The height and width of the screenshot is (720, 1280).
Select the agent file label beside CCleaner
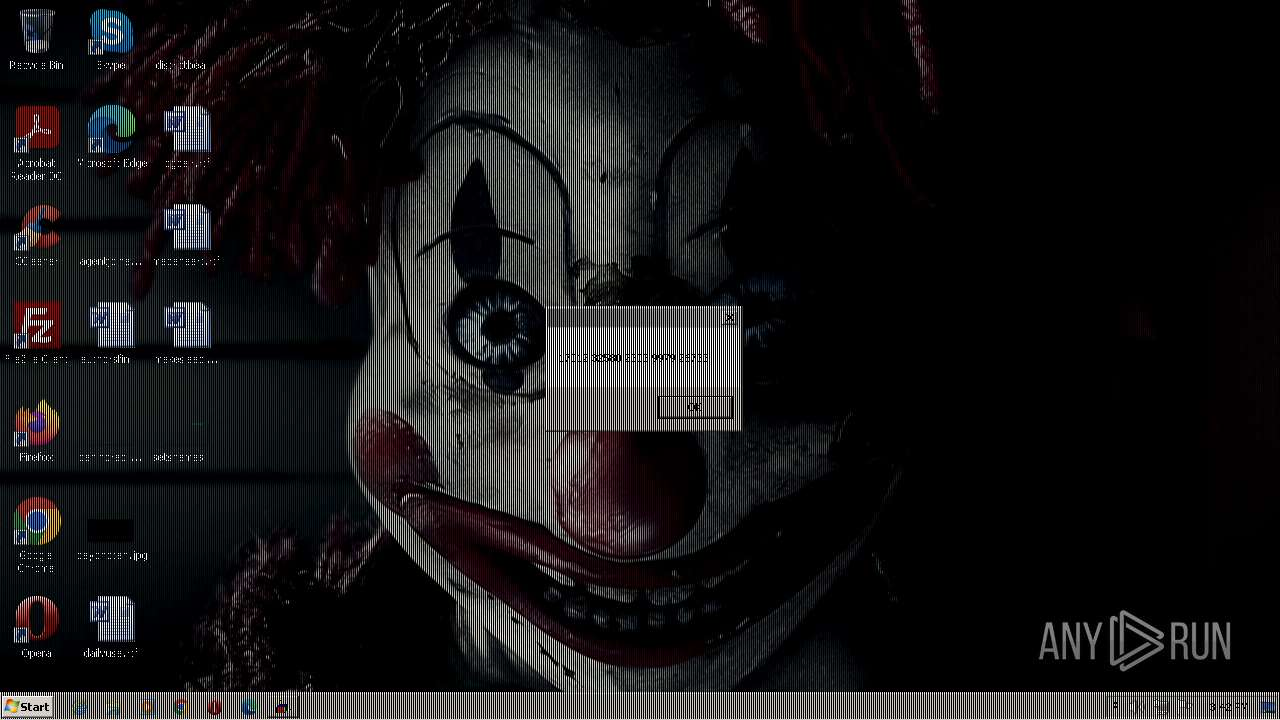[111, 261]
